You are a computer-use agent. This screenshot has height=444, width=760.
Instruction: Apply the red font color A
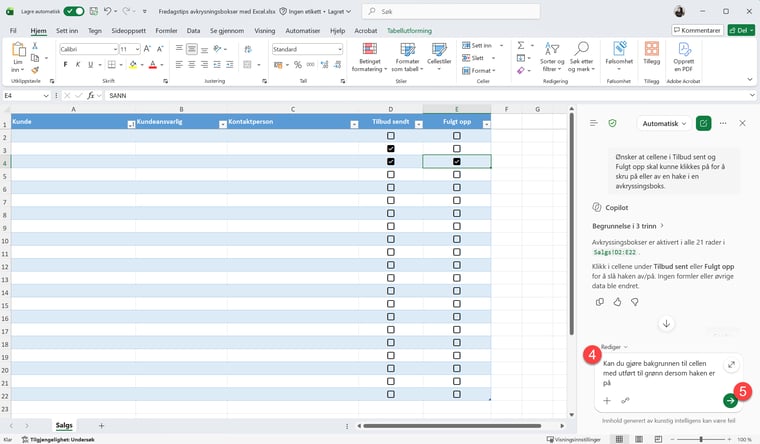point(153,64)
